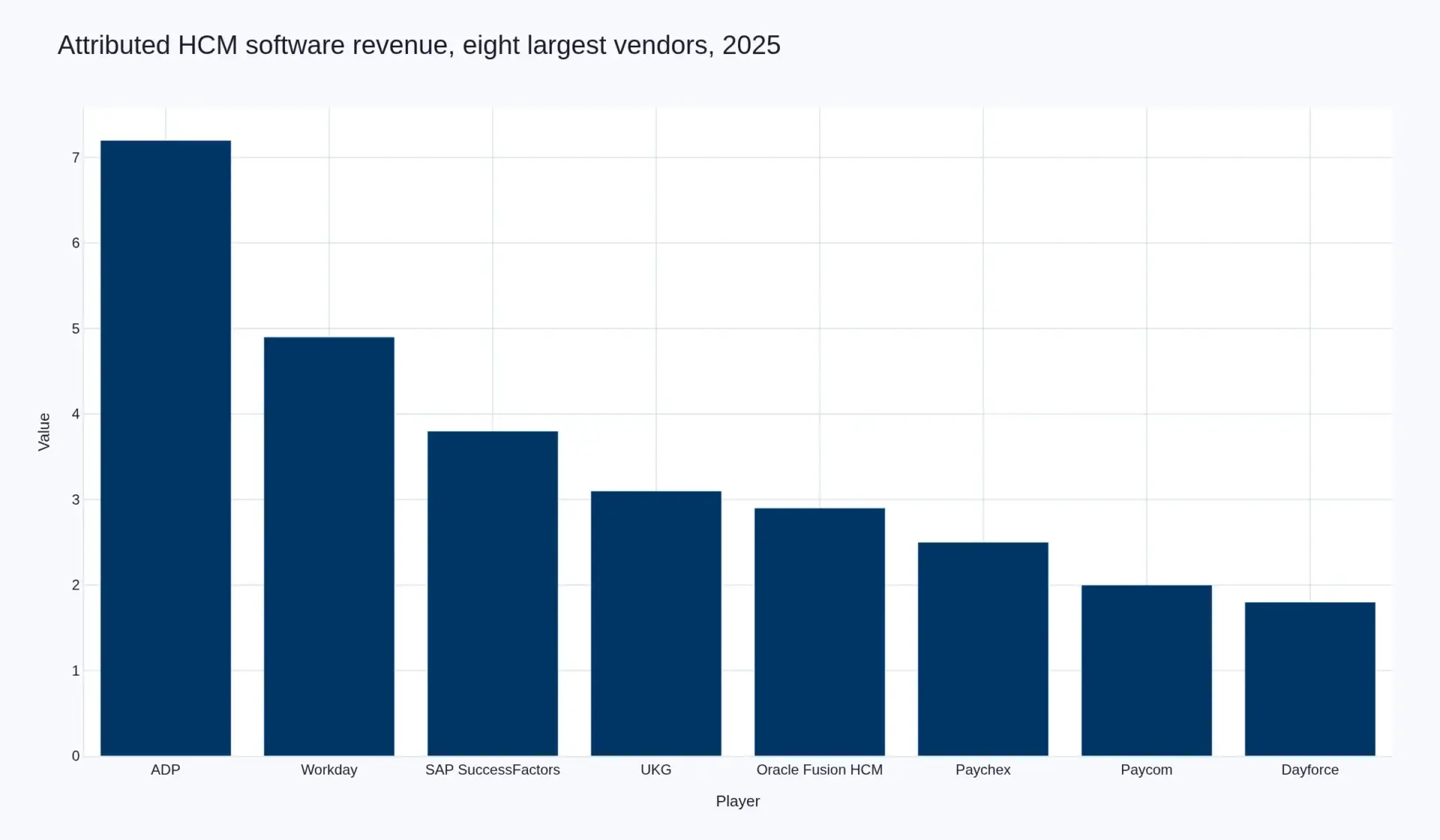1440x840 pixels.
Task: Click the y-axis tick label 5
Action: tap(76, 328)
